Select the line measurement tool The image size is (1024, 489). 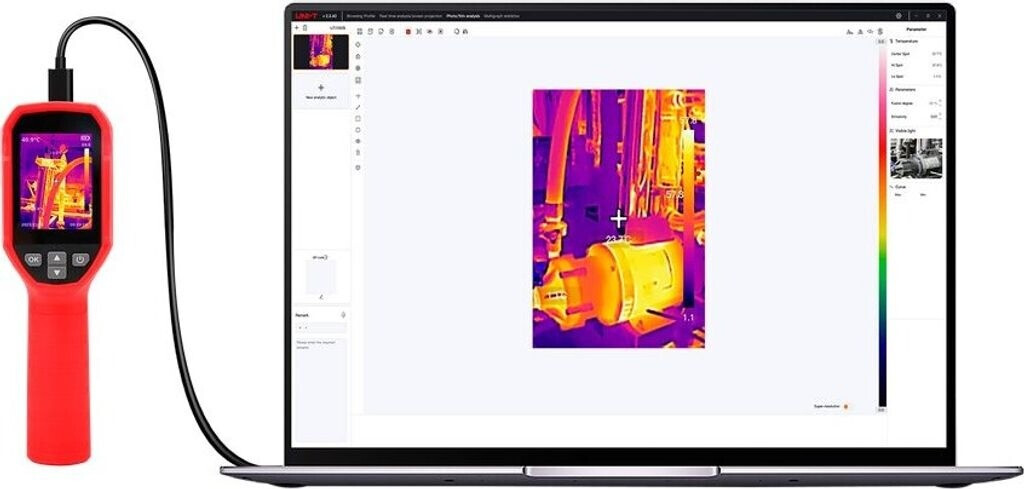pyautogui.click(x=358, y=107)
